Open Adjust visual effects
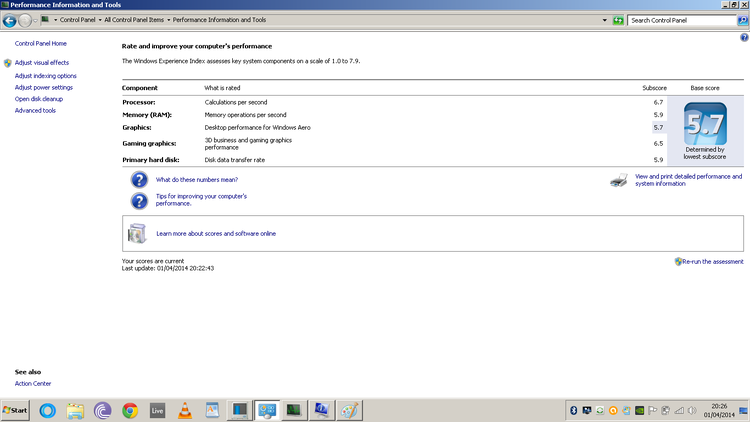Screen dimensions: 750x422 click(42, 63)
